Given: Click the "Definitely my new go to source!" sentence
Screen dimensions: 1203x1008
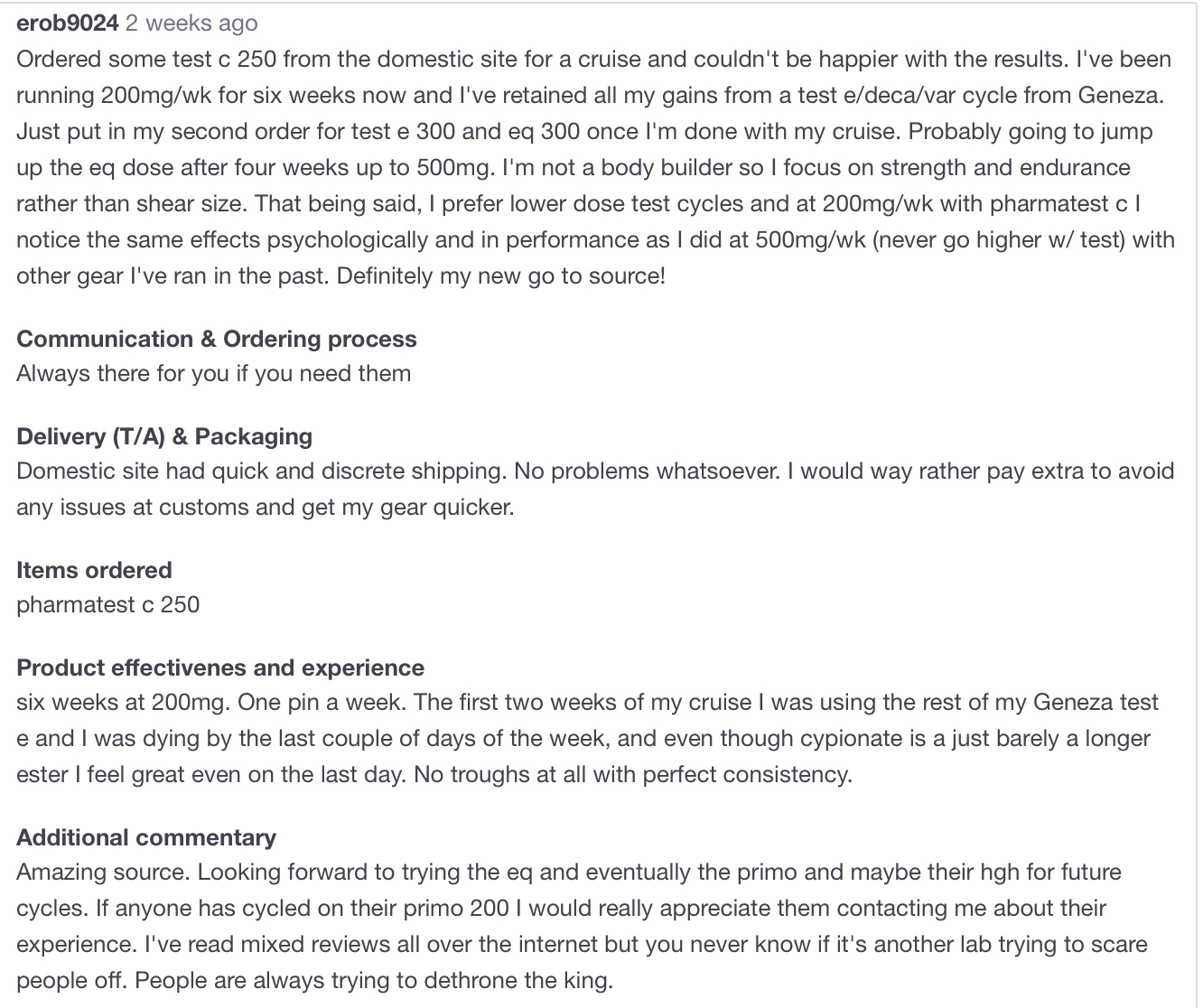Looking at the screenshot, I should 501,275.
